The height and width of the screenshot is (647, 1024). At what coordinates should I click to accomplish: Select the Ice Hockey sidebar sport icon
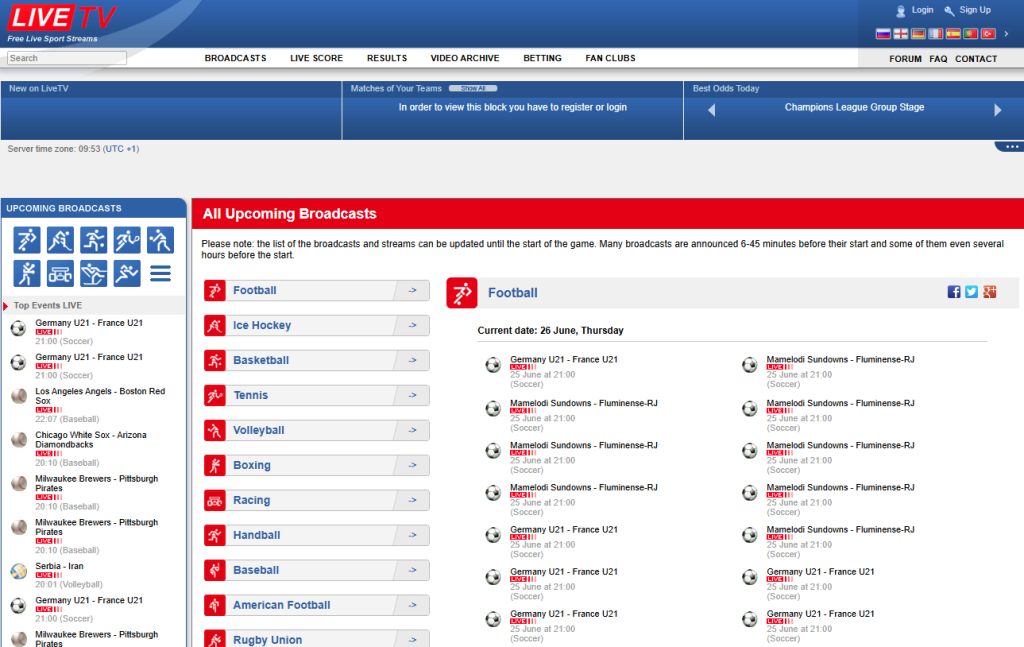coord(60,240)
